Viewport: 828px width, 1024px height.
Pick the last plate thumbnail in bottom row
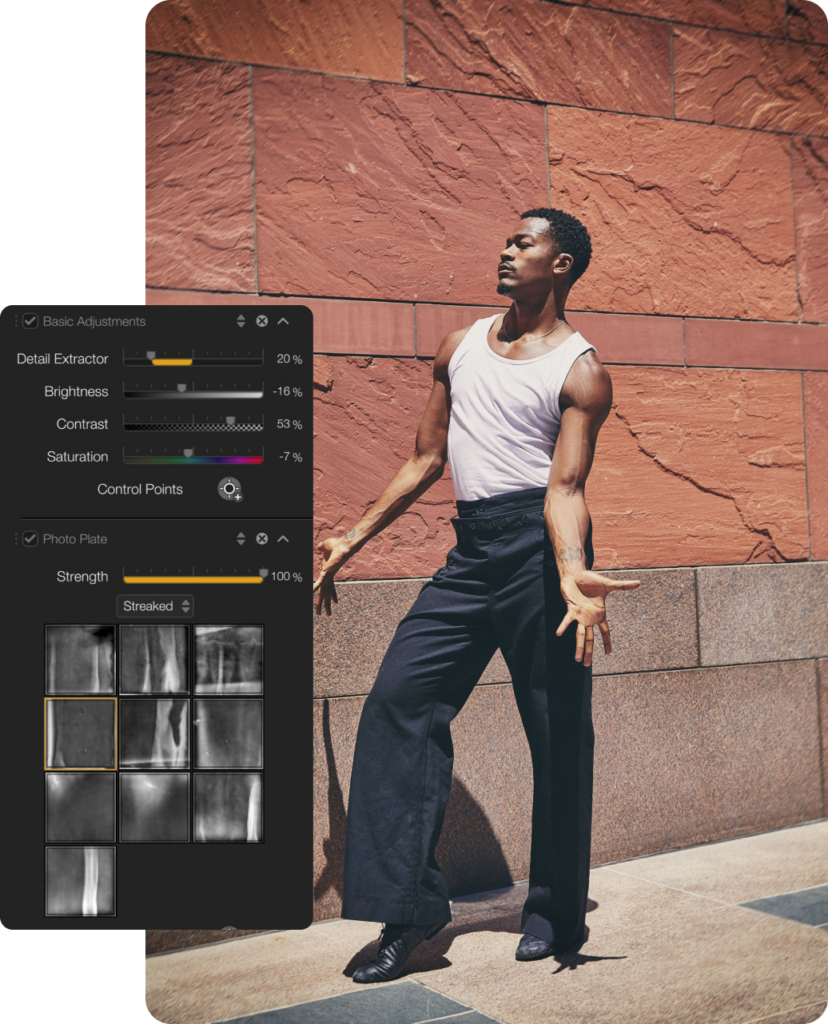click(80, 881)
